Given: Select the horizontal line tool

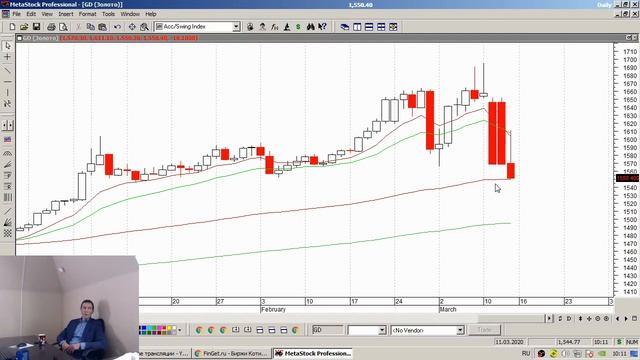Looking at the screenshot, I should 7,82.
